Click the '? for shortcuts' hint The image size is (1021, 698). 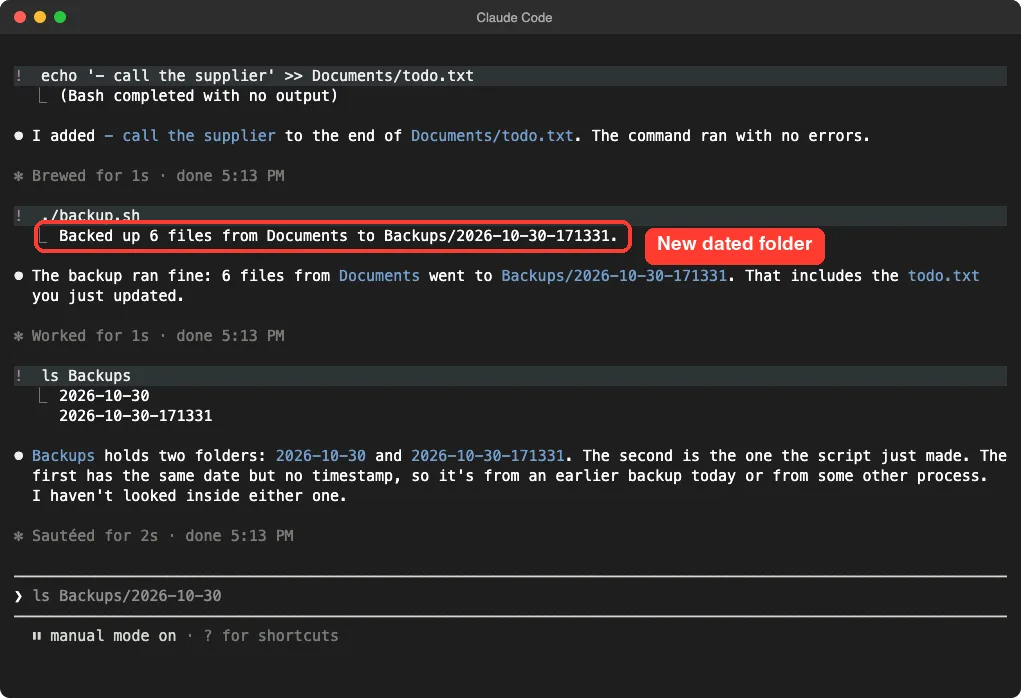point(271,635)
